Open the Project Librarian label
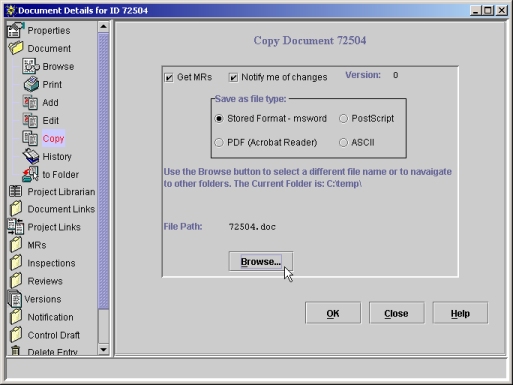The image size is (513, 385). pyautogui.click(x=61, y=192)
